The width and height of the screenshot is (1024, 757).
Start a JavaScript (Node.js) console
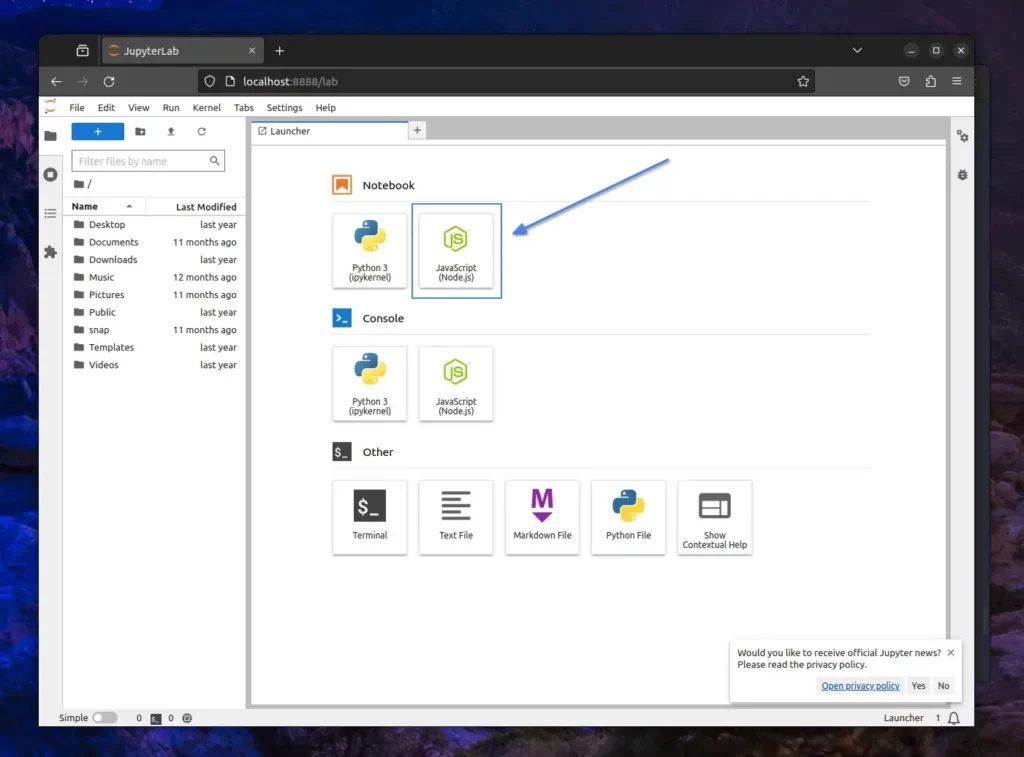[x=456, y=384]
